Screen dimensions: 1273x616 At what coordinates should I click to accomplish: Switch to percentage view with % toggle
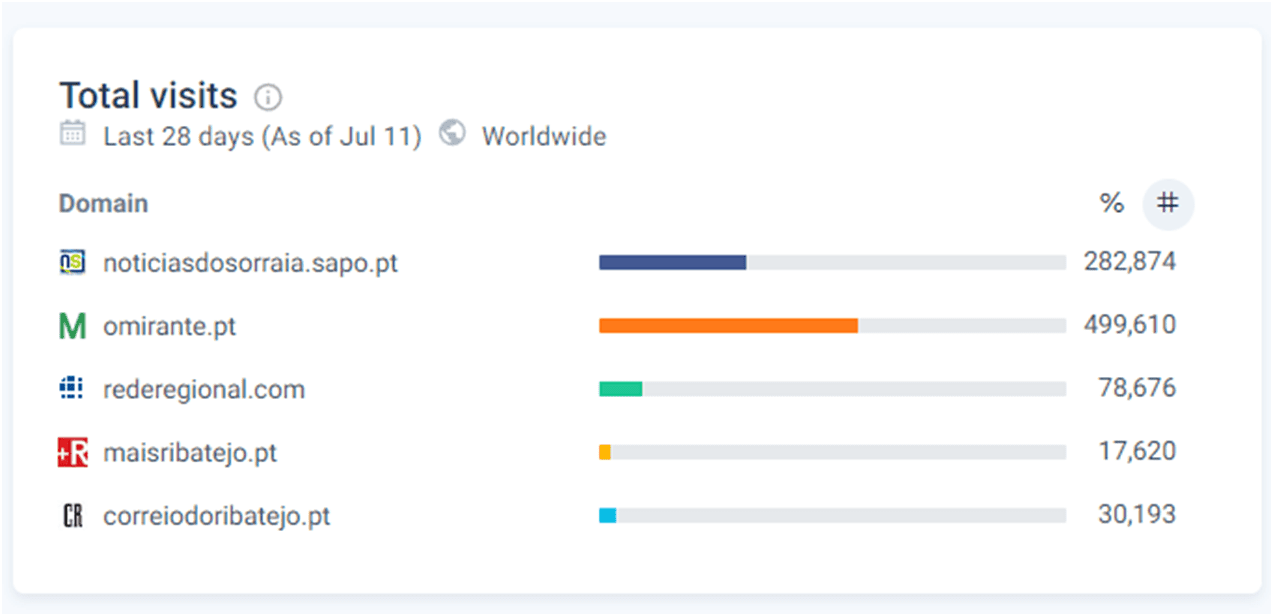click(1111, 204)
